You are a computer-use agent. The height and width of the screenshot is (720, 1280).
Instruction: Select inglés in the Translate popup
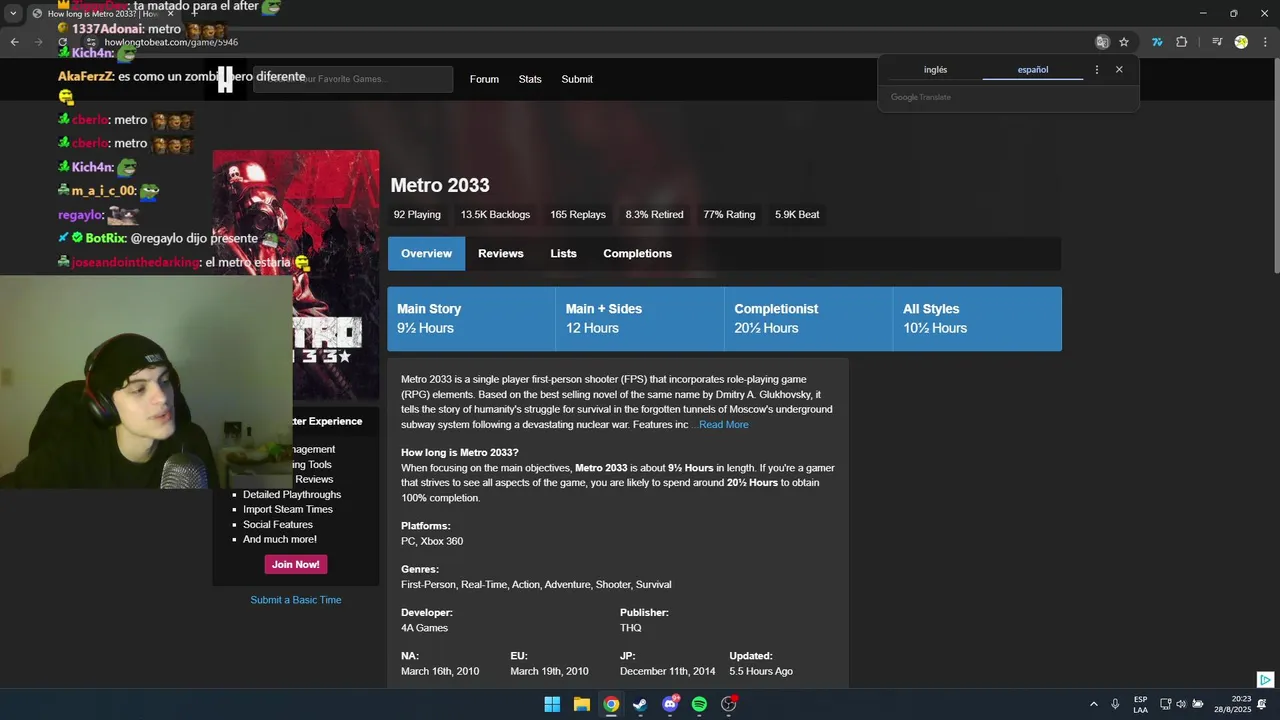click(x=935, y=70)
